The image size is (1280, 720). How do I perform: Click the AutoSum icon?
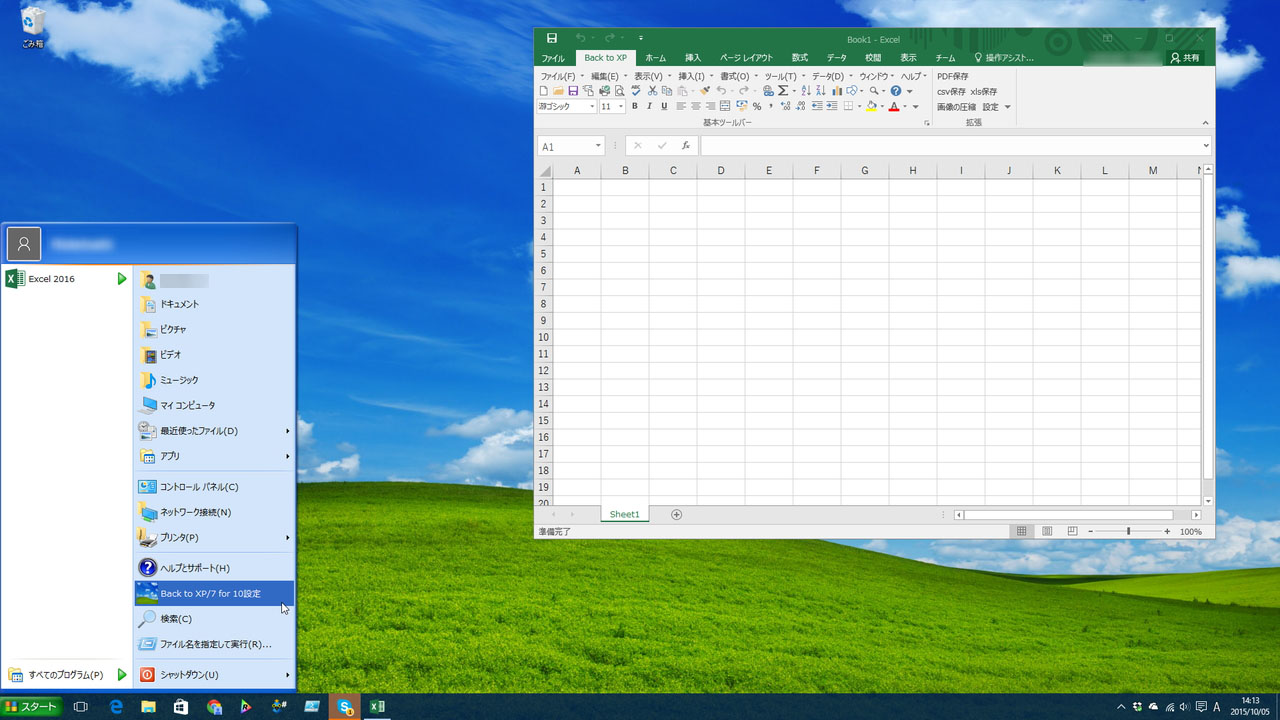782,91
